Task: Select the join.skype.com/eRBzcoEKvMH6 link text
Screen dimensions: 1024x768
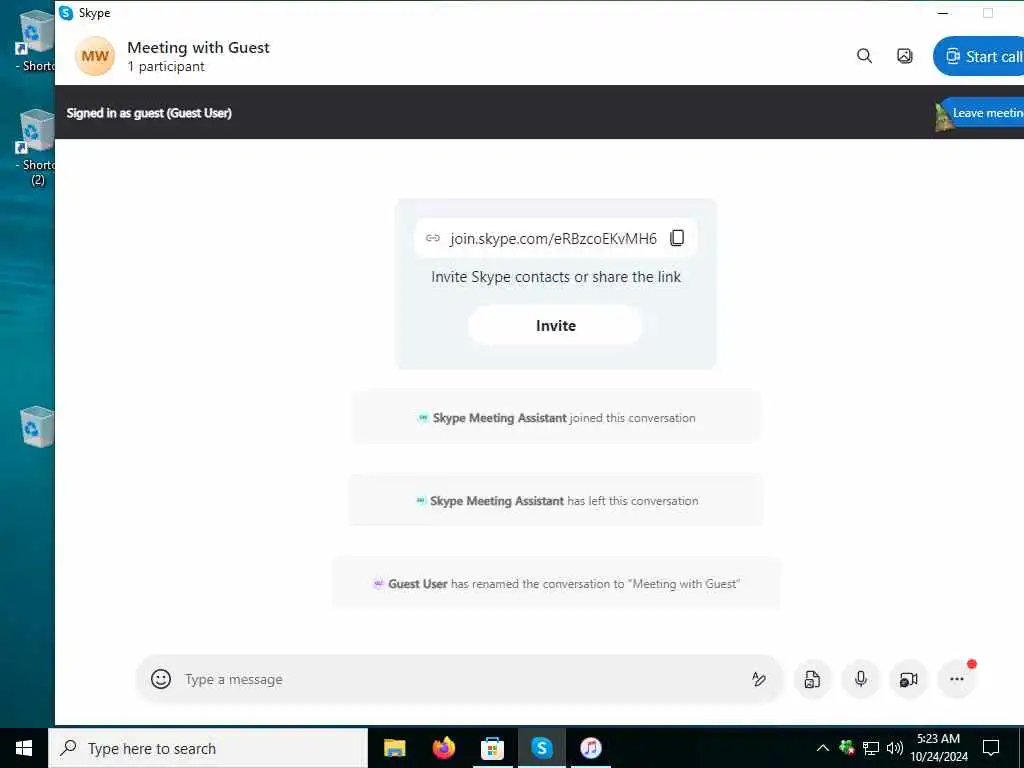Action: point(553,238)
